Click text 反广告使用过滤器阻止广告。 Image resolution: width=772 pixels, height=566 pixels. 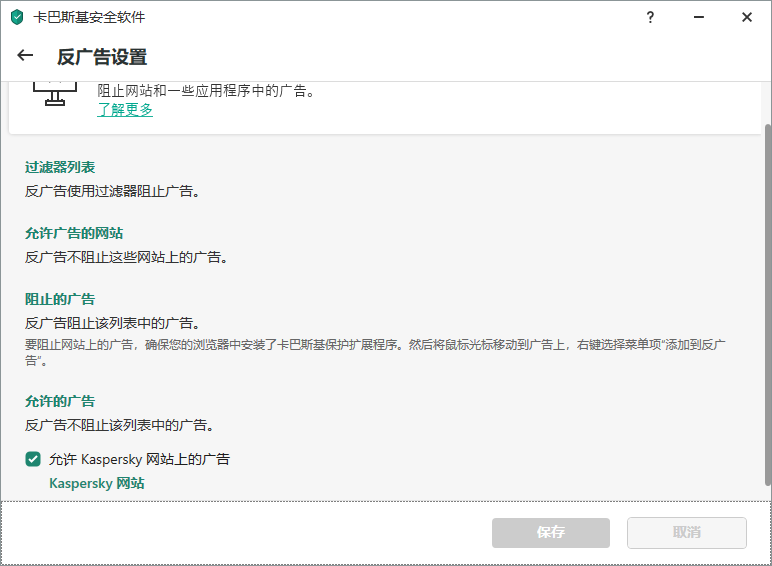point(112,191)
